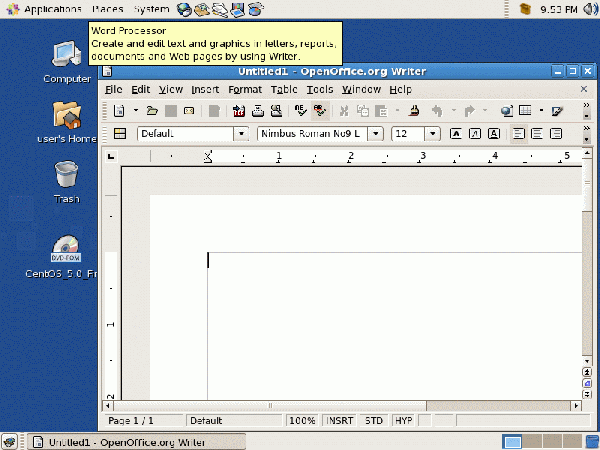Click the Untitled1 taskbar window button
Image resolution: width=600 pixels, height=450 pixels.
click(x=125, y=441)
